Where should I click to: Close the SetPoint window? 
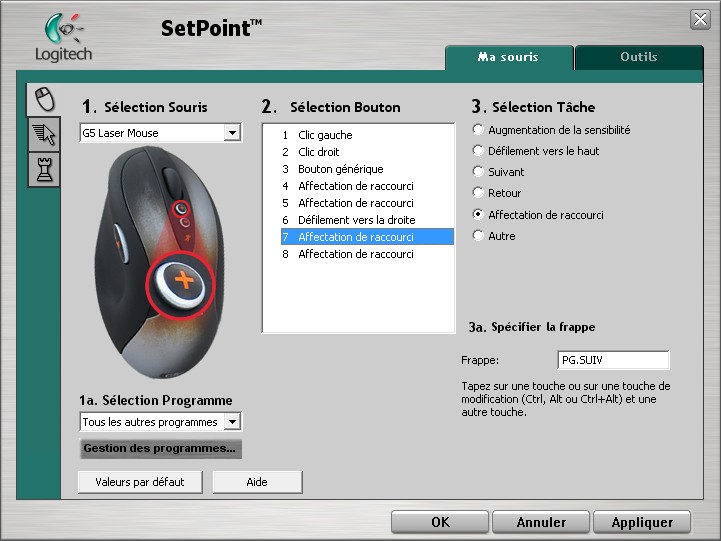coord(700,19)
